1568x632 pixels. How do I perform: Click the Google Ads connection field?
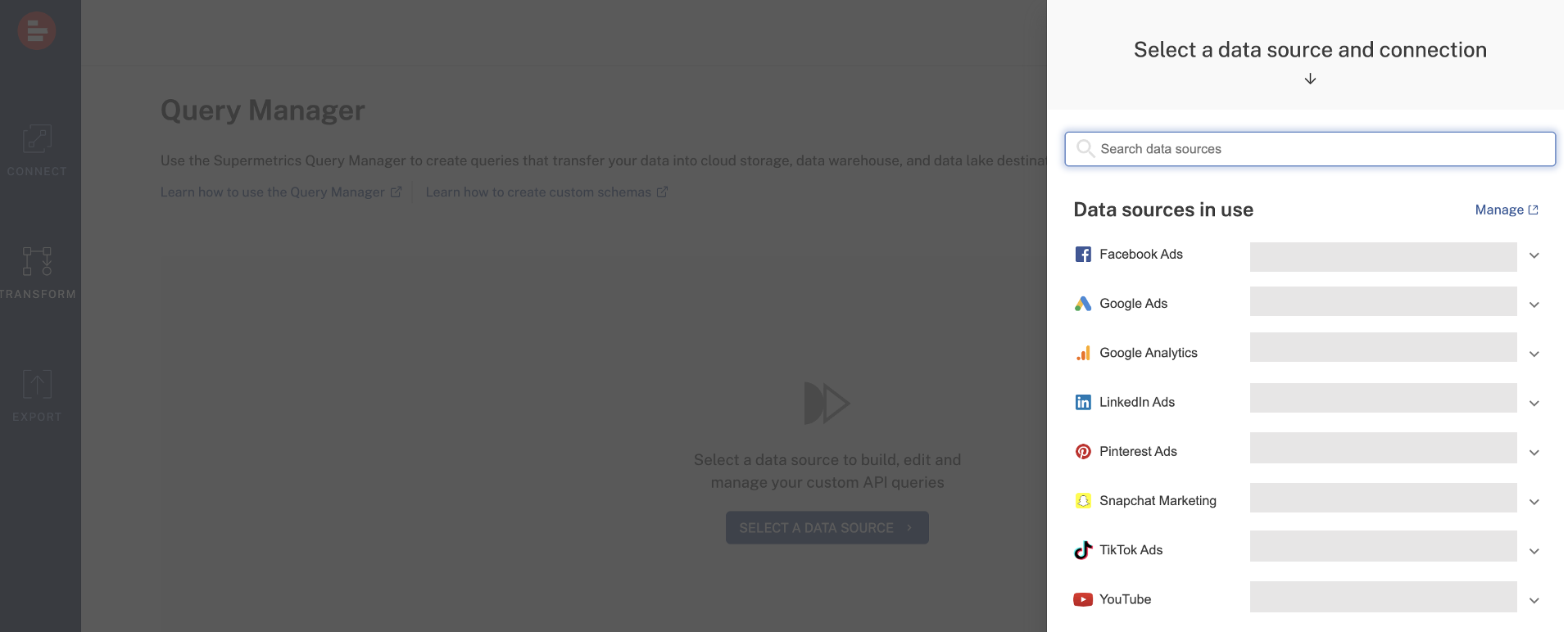[1383, 301]
